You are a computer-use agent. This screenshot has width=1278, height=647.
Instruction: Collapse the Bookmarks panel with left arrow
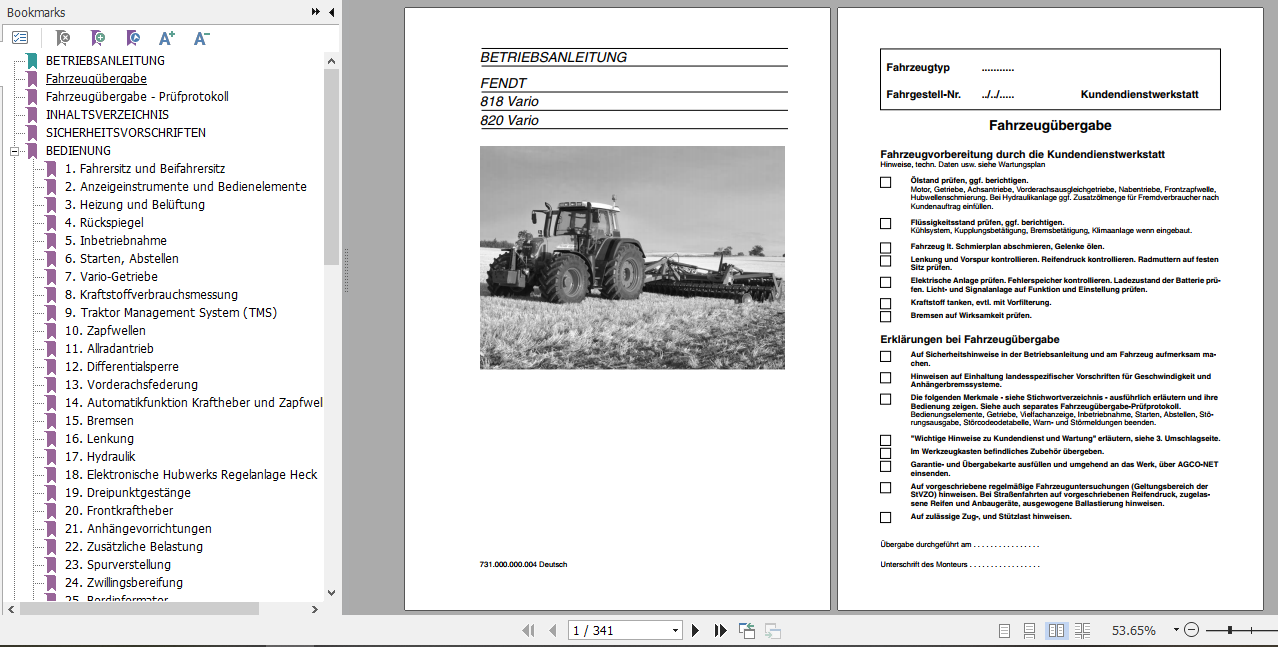point(330,12)
